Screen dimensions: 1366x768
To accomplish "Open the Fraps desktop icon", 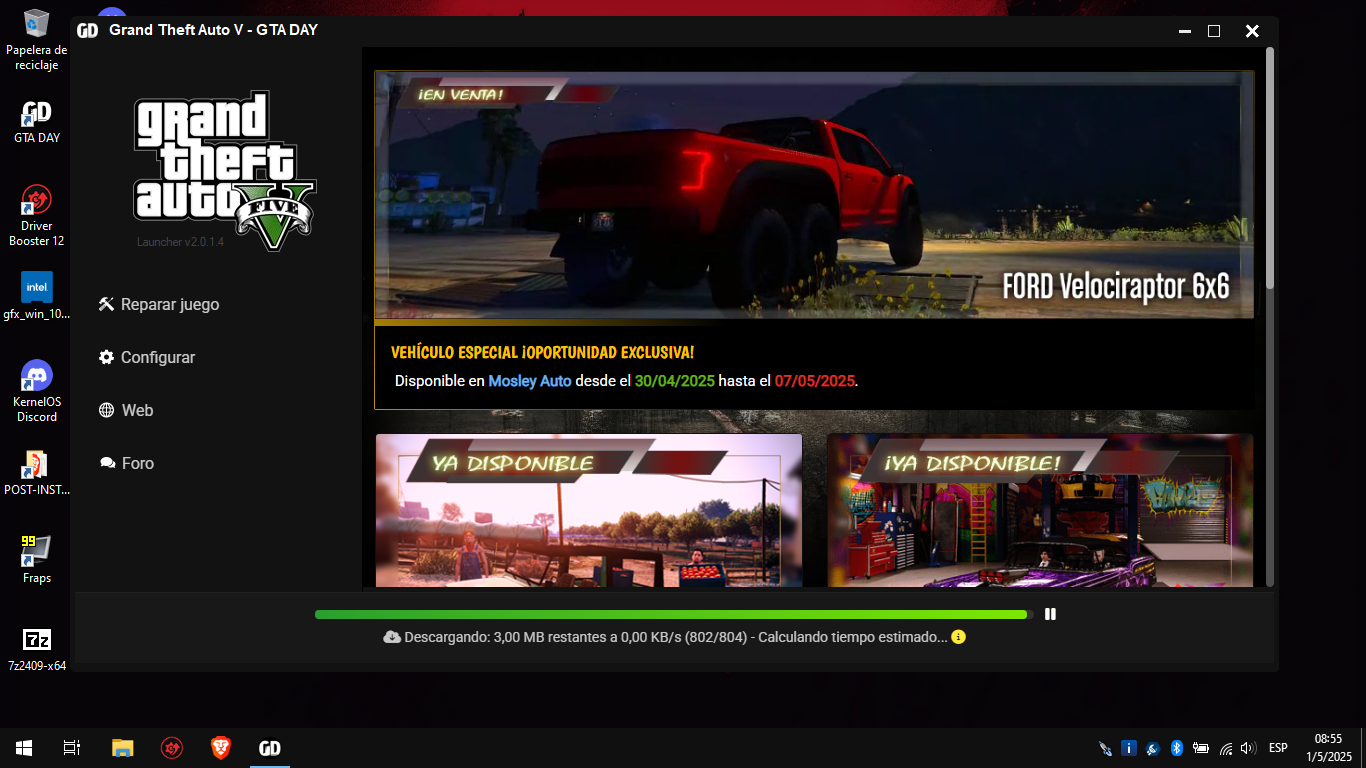I will pyautogui.click(x=37, y=558).
